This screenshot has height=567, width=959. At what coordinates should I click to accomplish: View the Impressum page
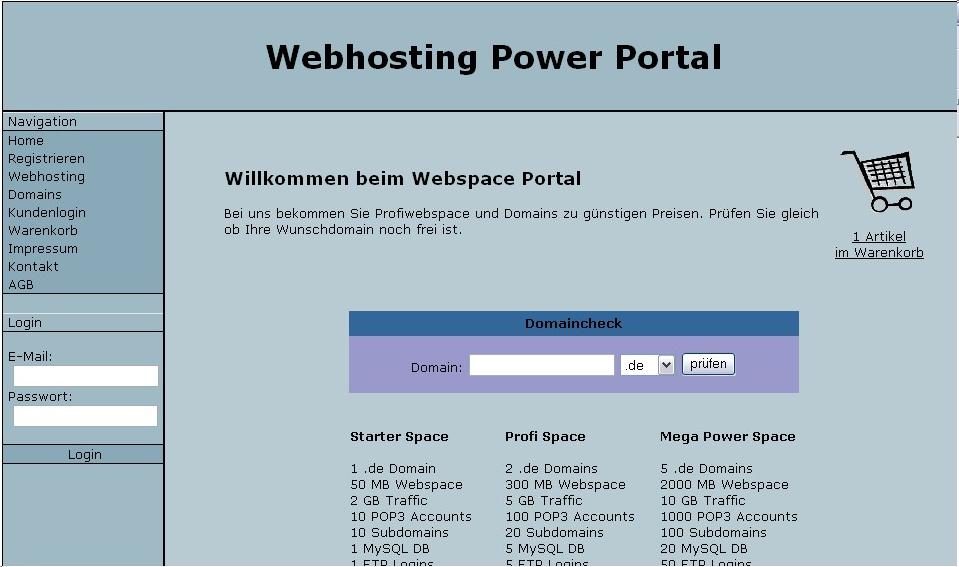tap(43, 249)
